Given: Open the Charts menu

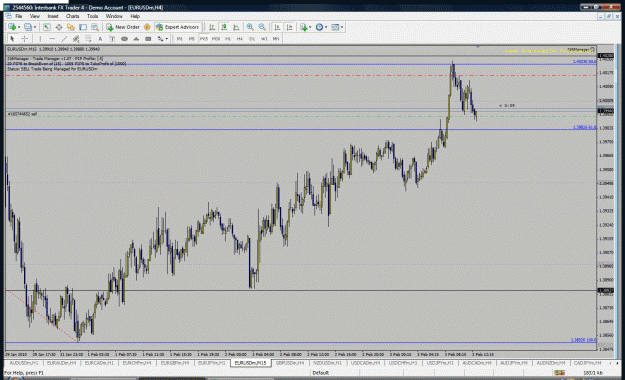Looking at the screenshot, I should 73,16.
